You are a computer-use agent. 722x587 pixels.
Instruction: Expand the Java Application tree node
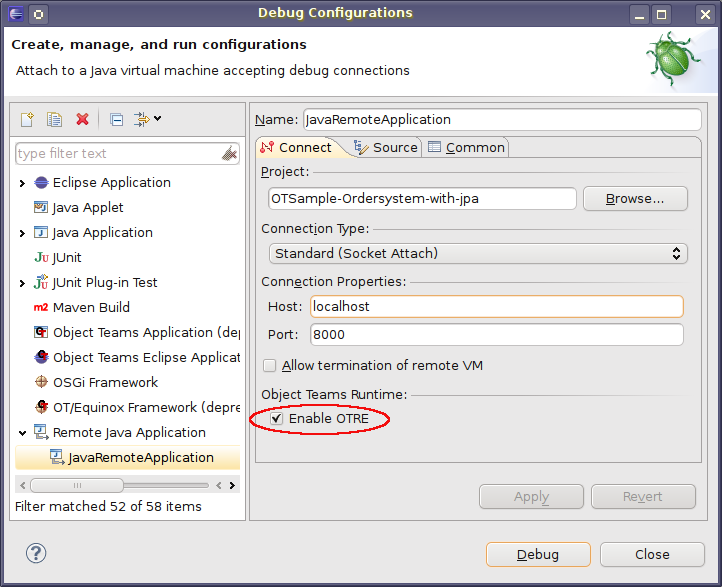(x=22, y=233)
